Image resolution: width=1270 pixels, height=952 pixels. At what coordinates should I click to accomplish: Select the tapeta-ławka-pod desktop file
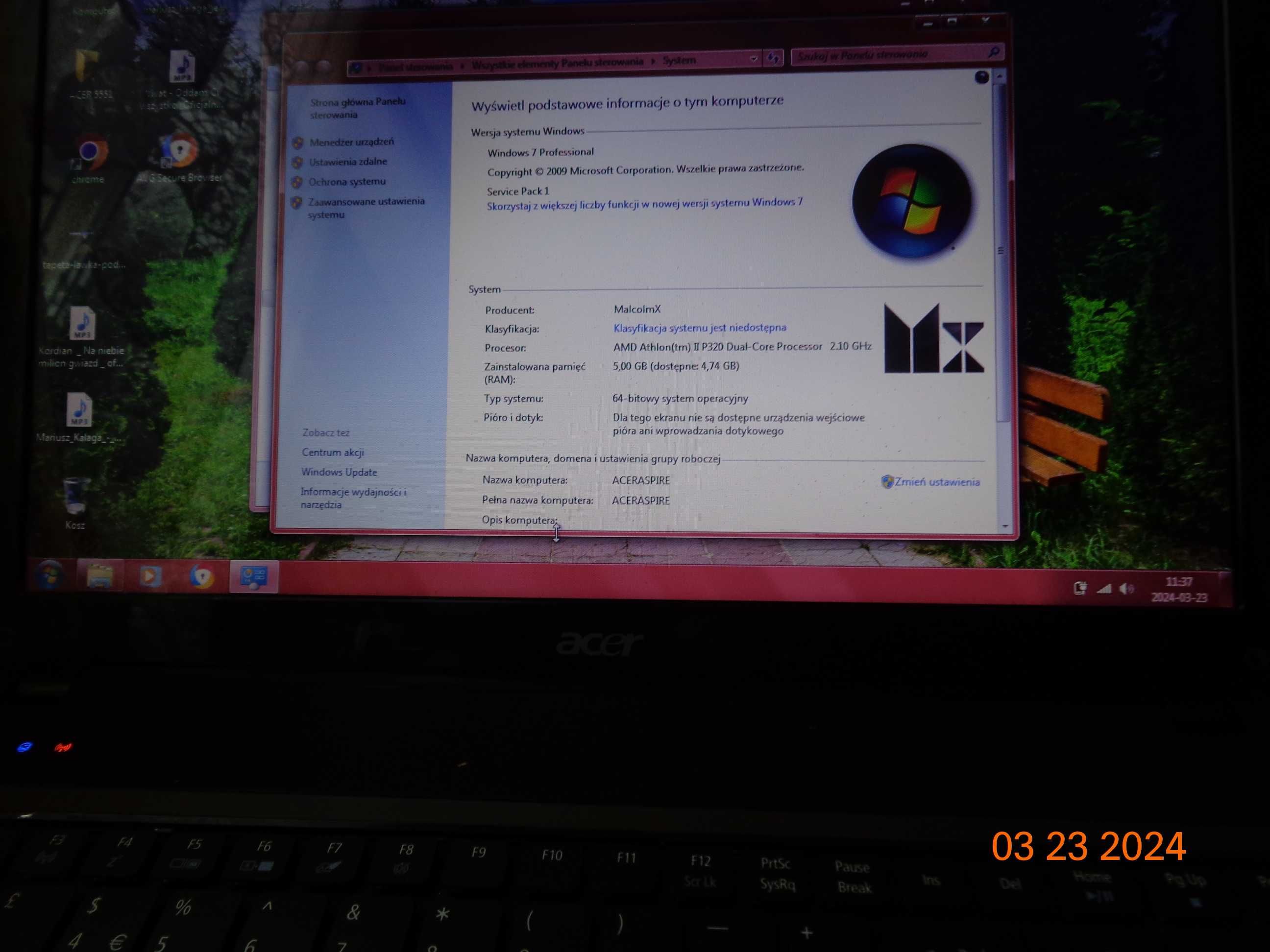click(84, 250)
